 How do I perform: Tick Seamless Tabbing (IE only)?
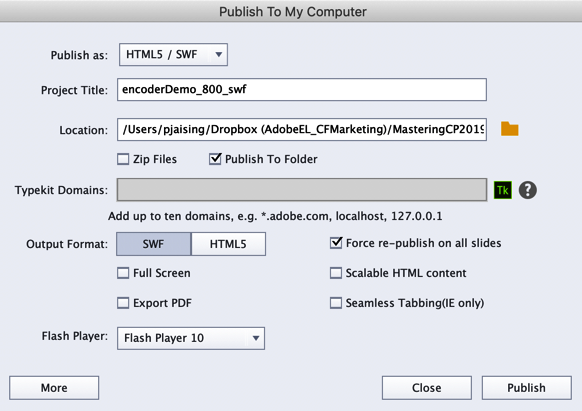point(336,303)
